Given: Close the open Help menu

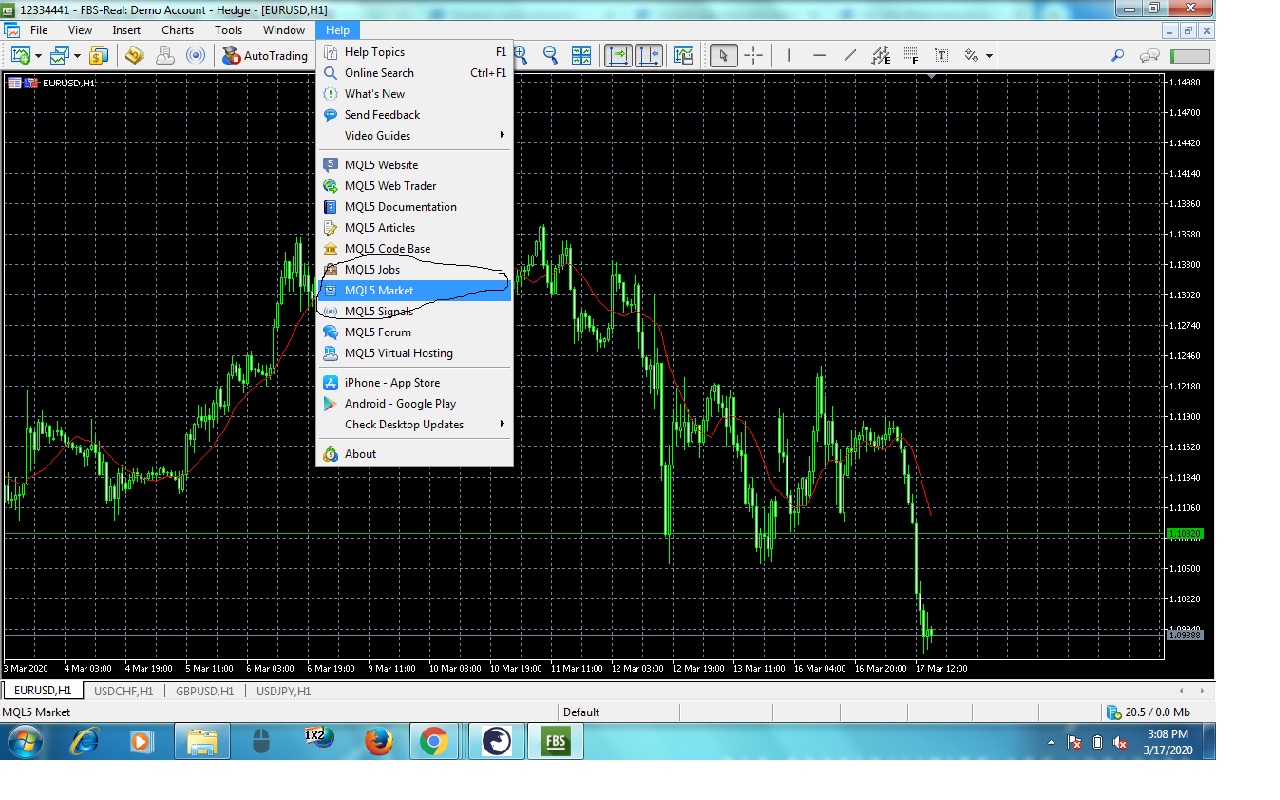Looking at the screenshot, I should click(x=338, y=30).
